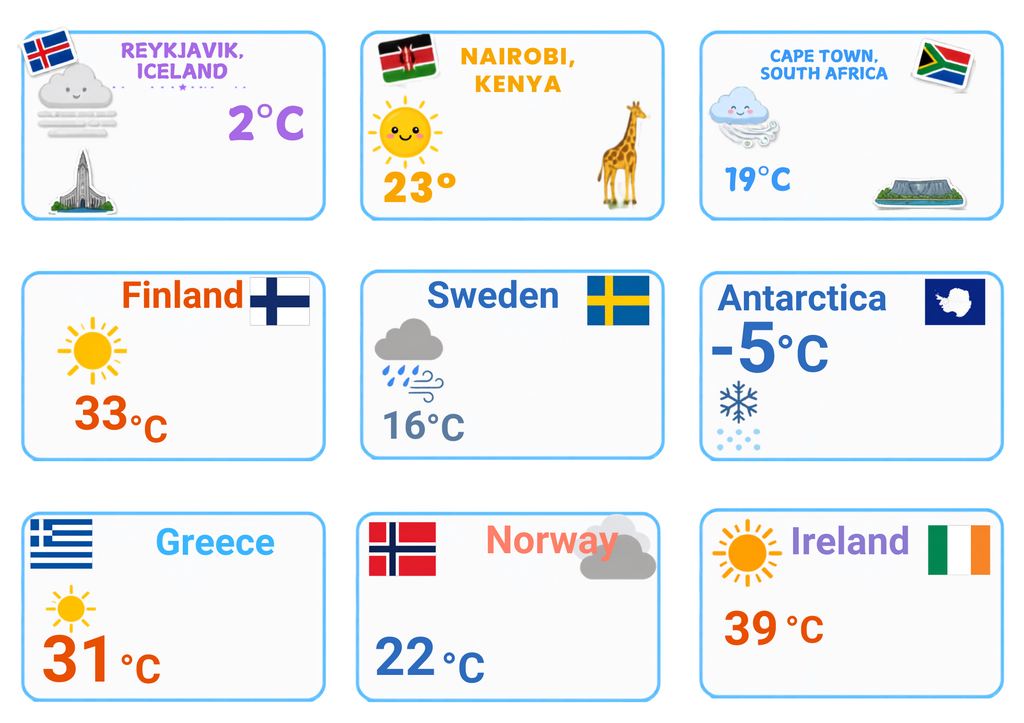1024x723 pixels.
Task: Select the Kenya flag sticker
Action: tap(408, 58)
